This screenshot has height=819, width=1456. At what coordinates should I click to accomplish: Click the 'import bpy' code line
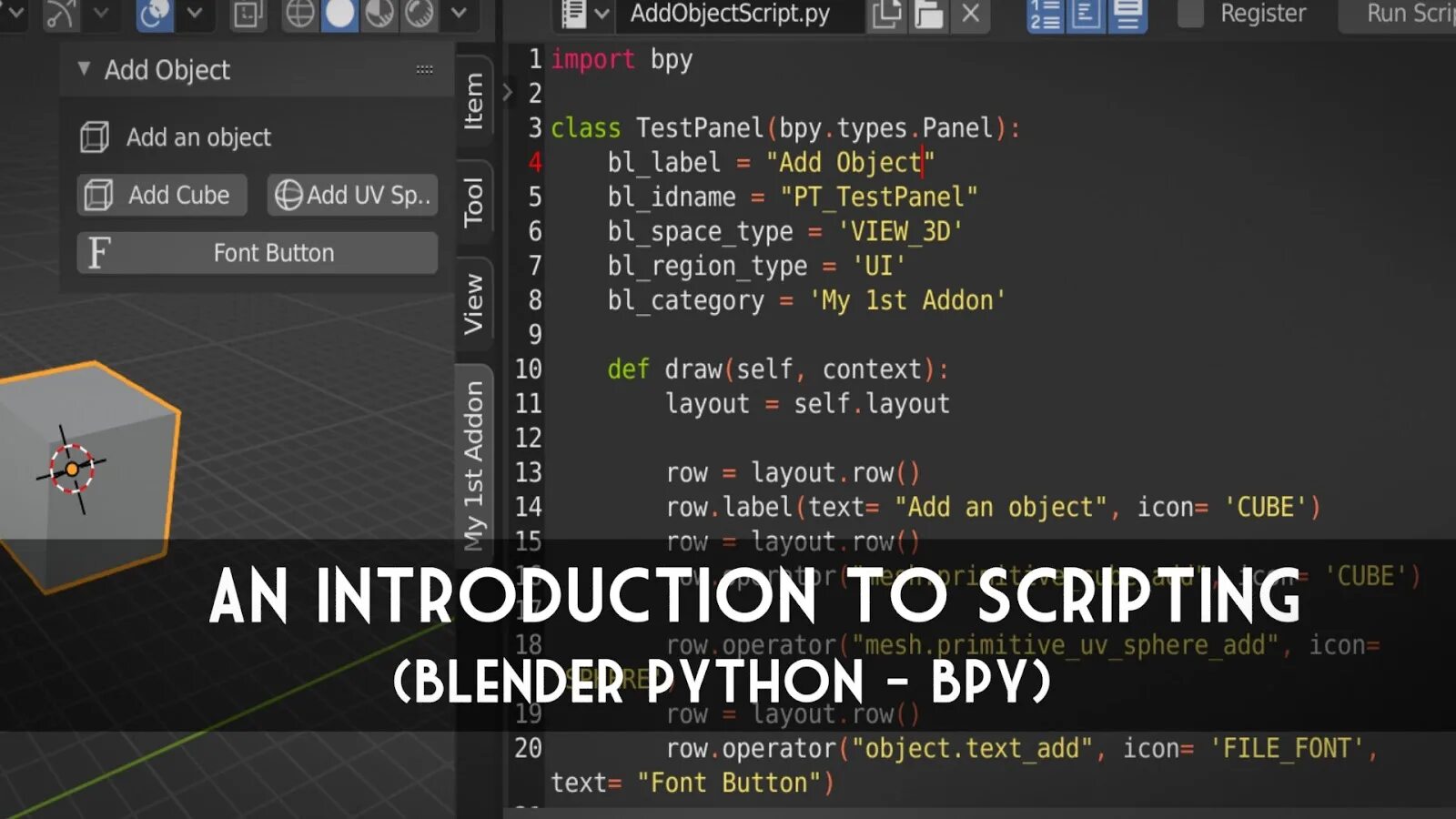click(622, 59)
